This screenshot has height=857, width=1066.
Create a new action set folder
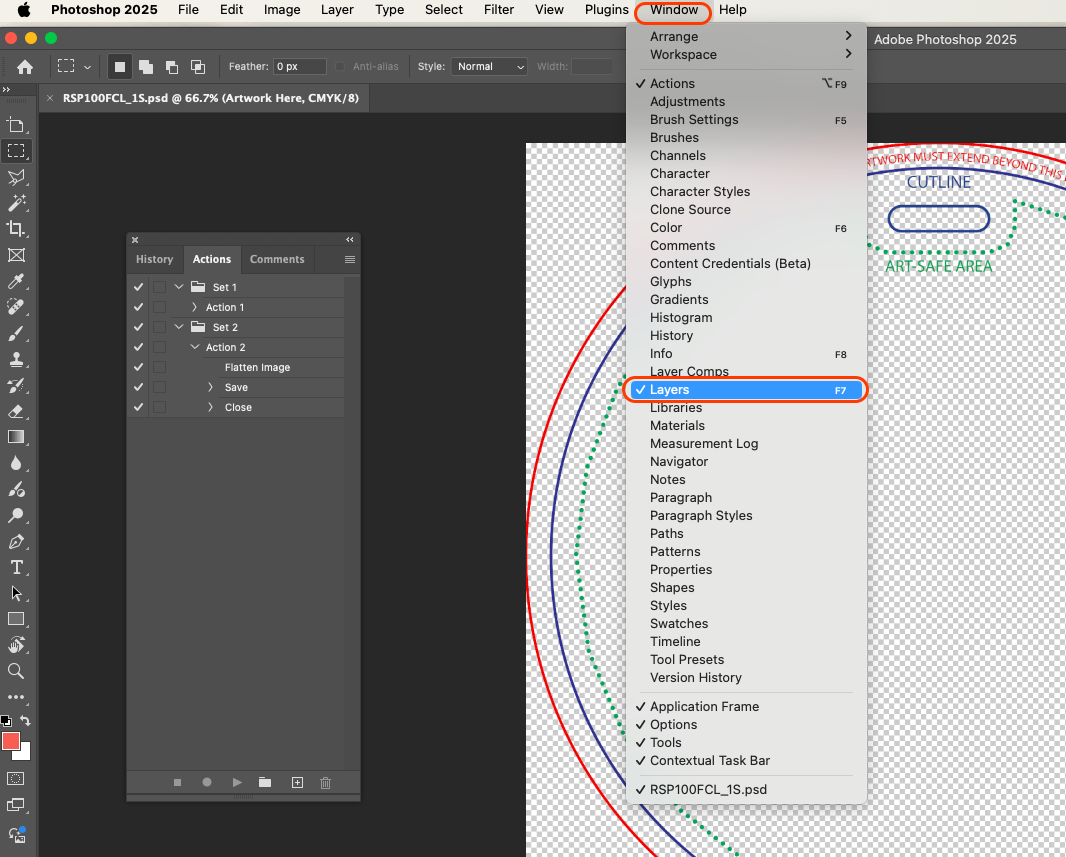click(265, 783)
